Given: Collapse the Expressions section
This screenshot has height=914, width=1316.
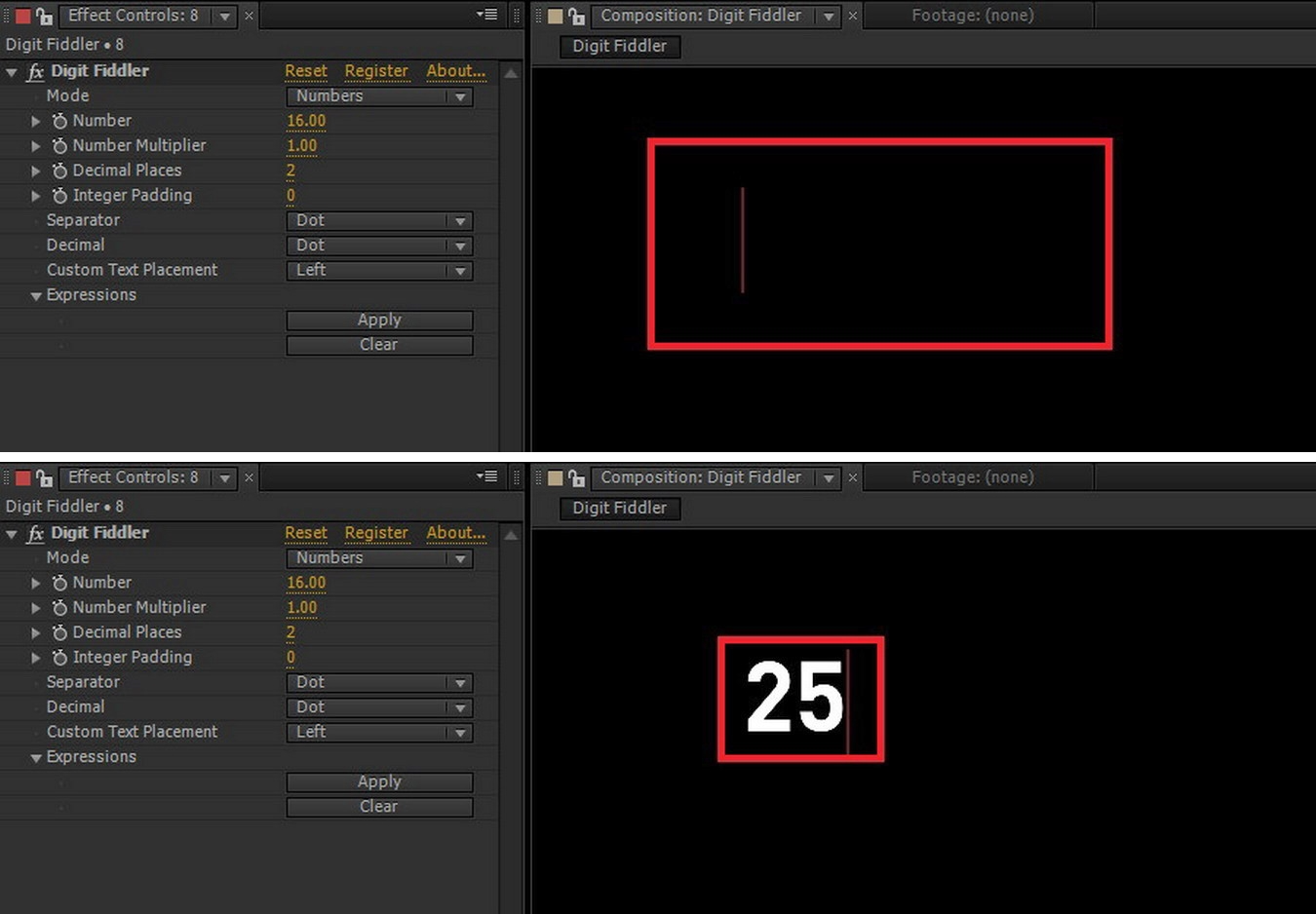Looking at the screenshot, I should (35, 295).
